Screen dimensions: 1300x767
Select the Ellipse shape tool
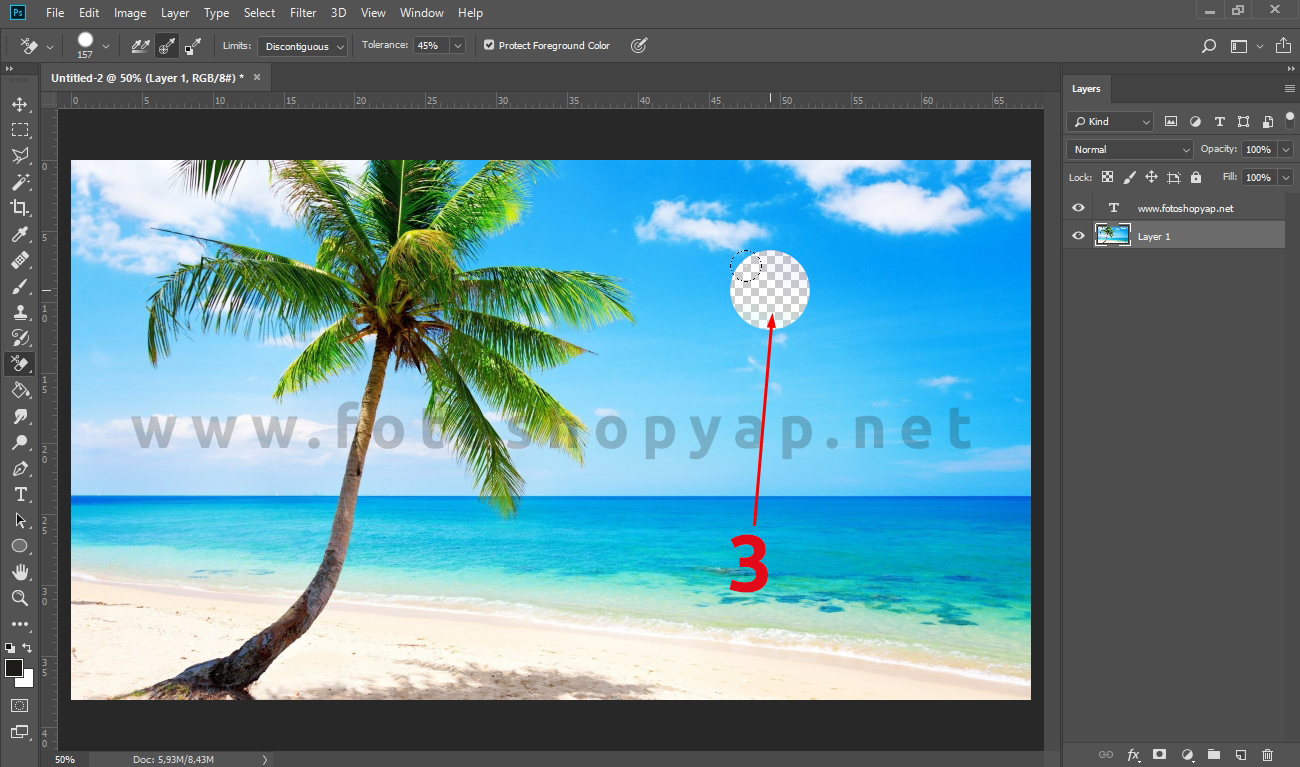pos(19,546)
